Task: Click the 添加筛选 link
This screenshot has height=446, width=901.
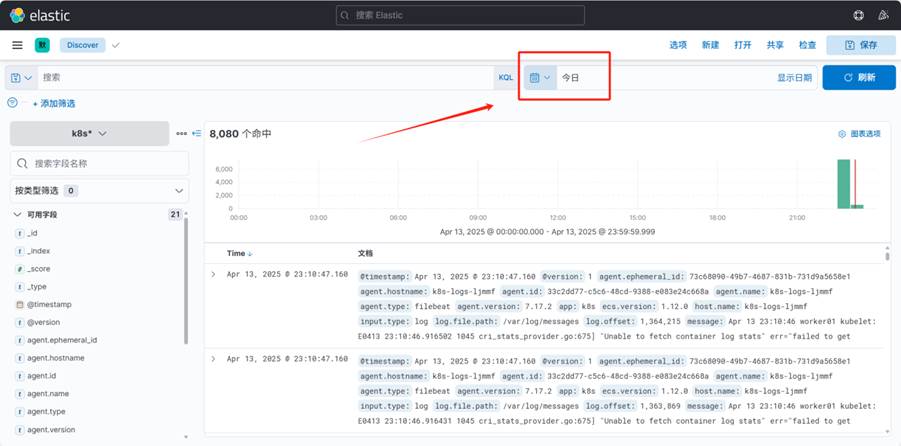Action: tap(53, 103)
